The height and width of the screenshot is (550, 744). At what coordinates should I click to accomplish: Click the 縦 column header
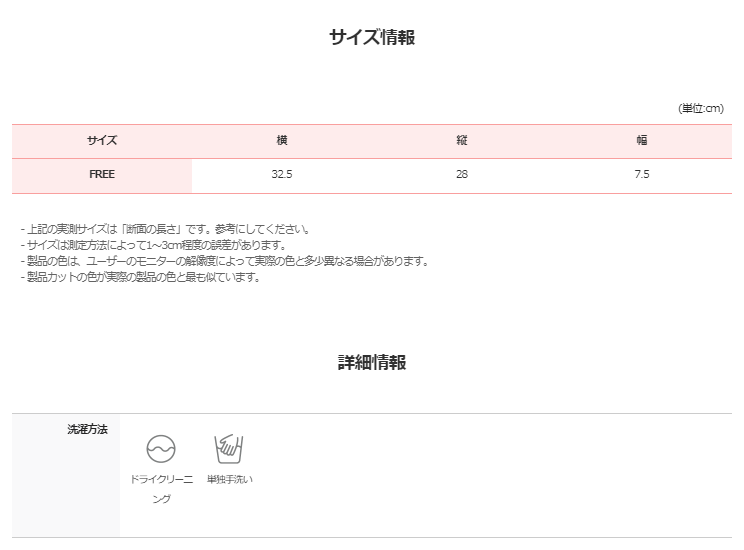coord(462,140)
